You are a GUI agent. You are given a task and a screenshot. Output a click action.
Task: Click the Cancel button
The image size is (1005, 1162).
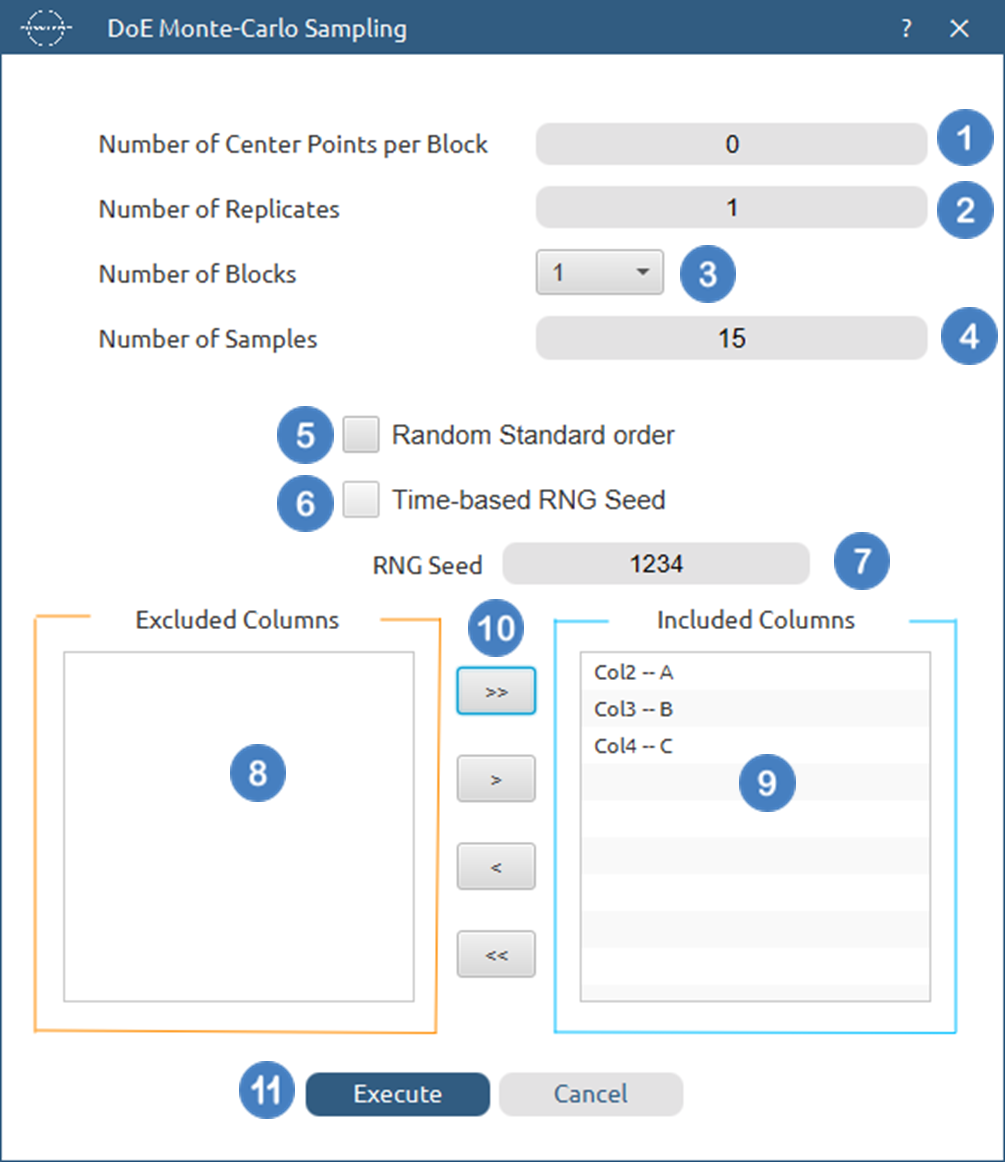(590, 1094)
